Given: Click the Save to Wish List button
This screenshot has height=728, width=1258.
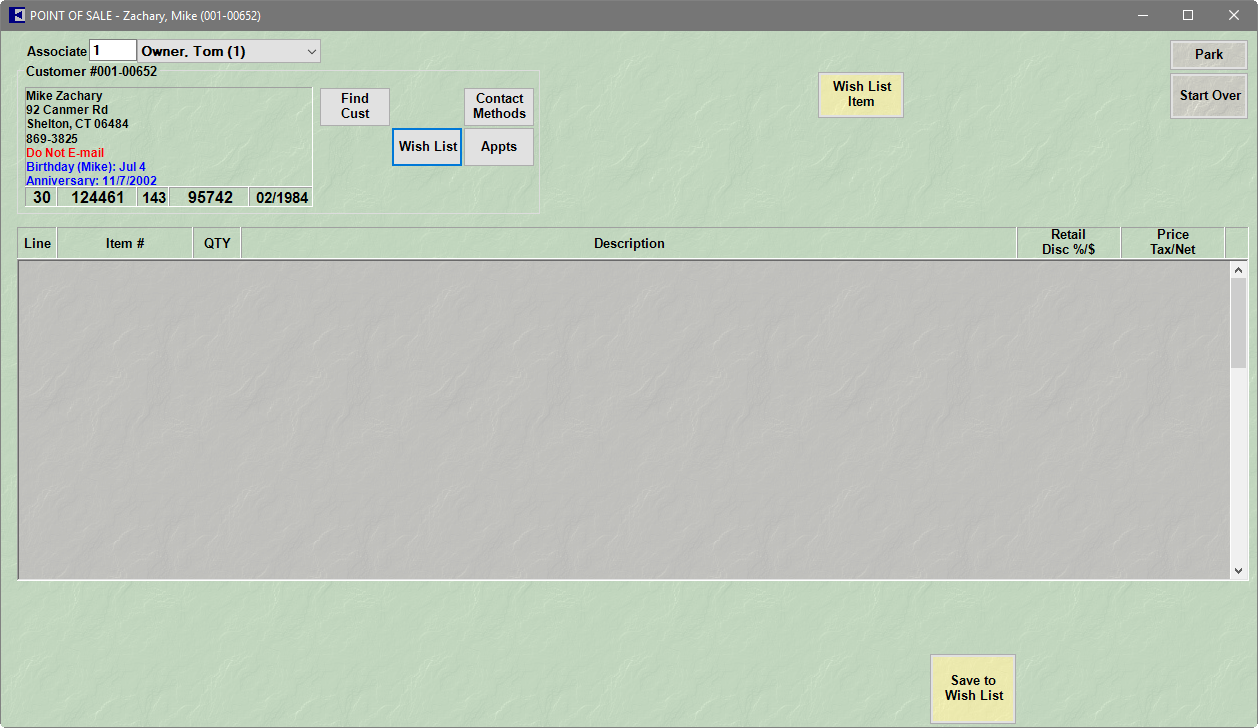Looking at the screenshot, I should pos(973,688).
